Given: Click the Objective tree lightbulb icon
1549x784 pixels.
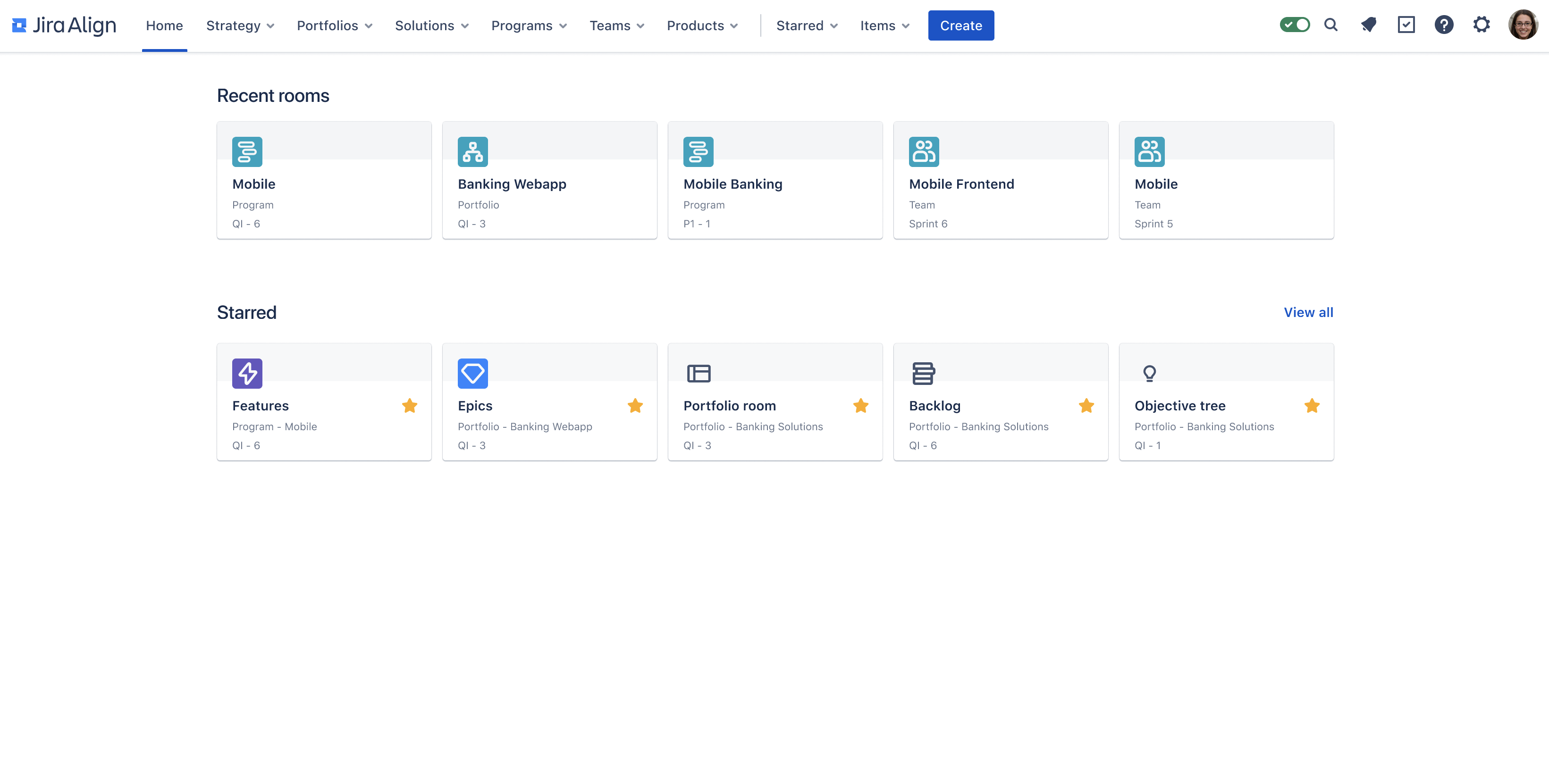Looking at the screenshot, I should tap(1149, 373).
